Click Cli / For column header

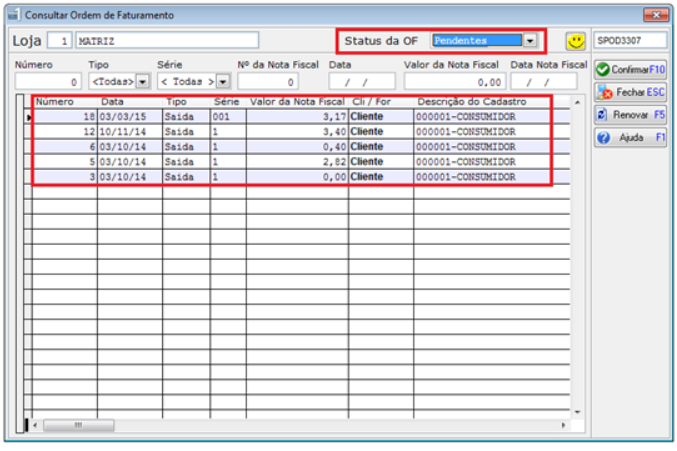tap(371, 102)
